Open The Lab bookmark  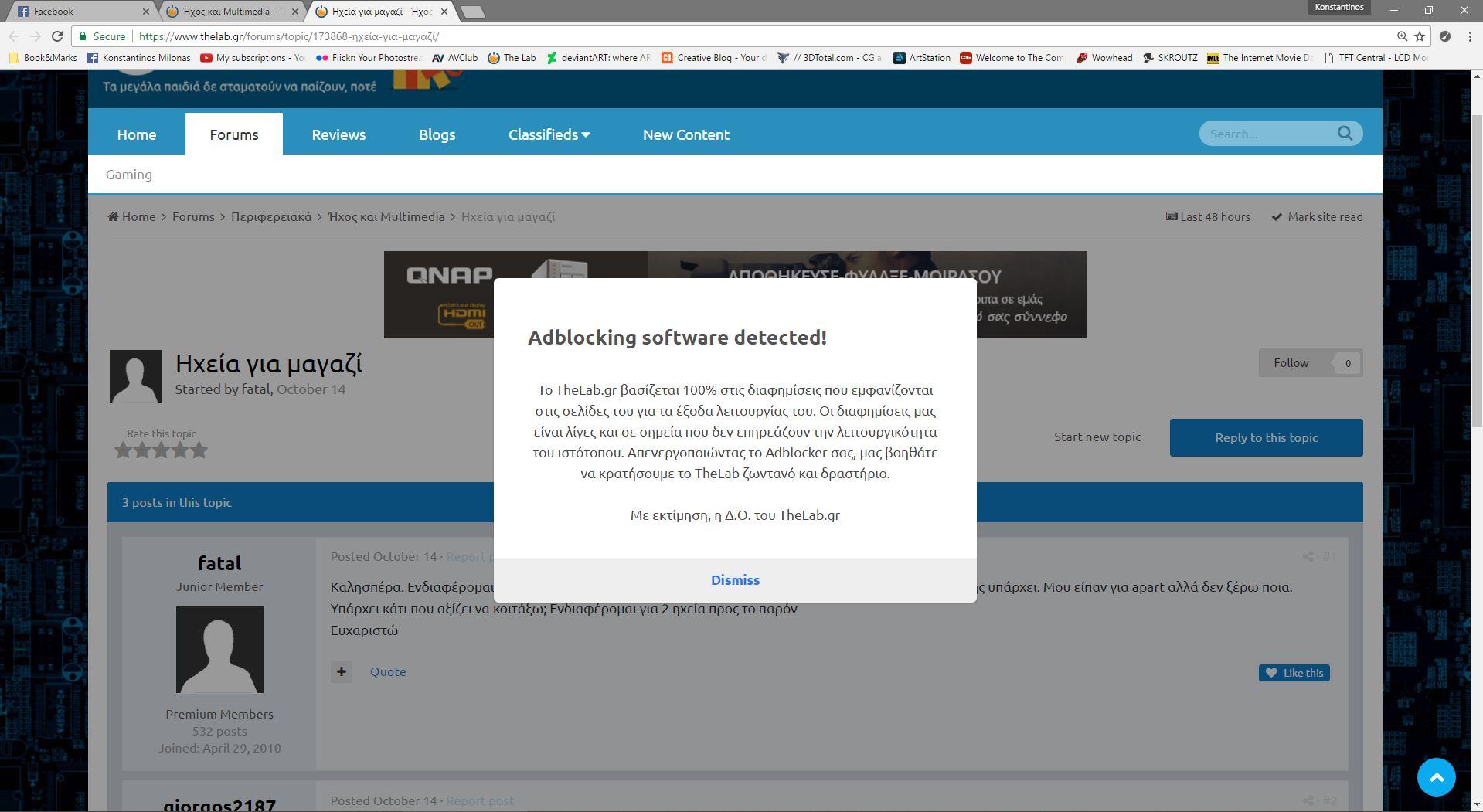[512, 58]
